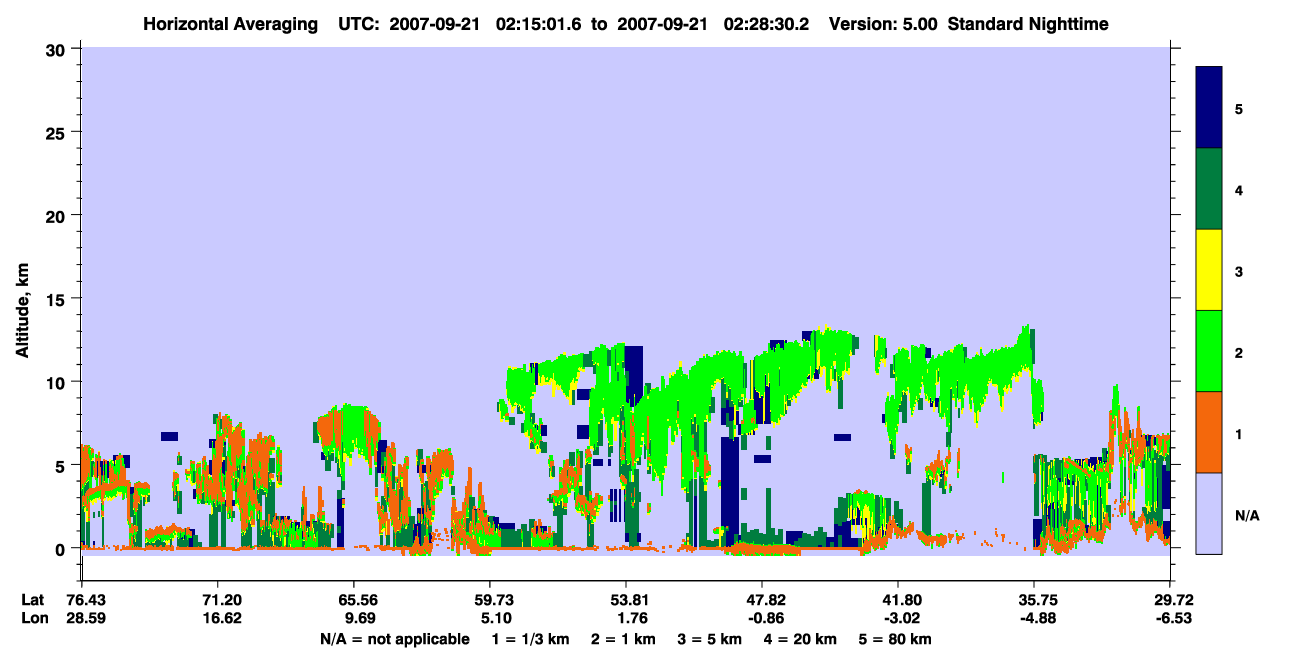Click the dark blue colorbar segment labeled 5

(1209, 107)
